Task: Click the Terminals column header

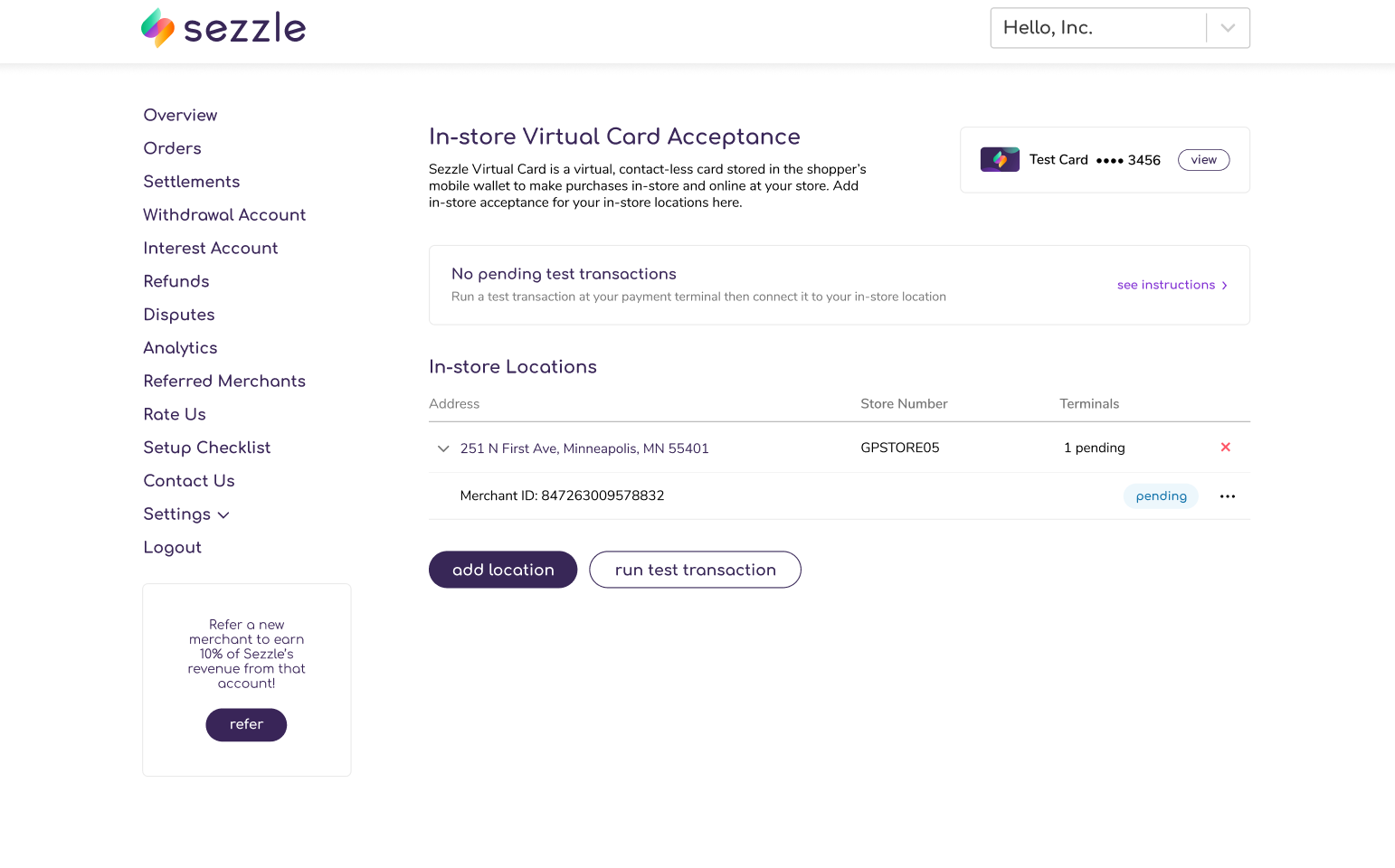Action: pyautogui.click(x=1089, y=404)
